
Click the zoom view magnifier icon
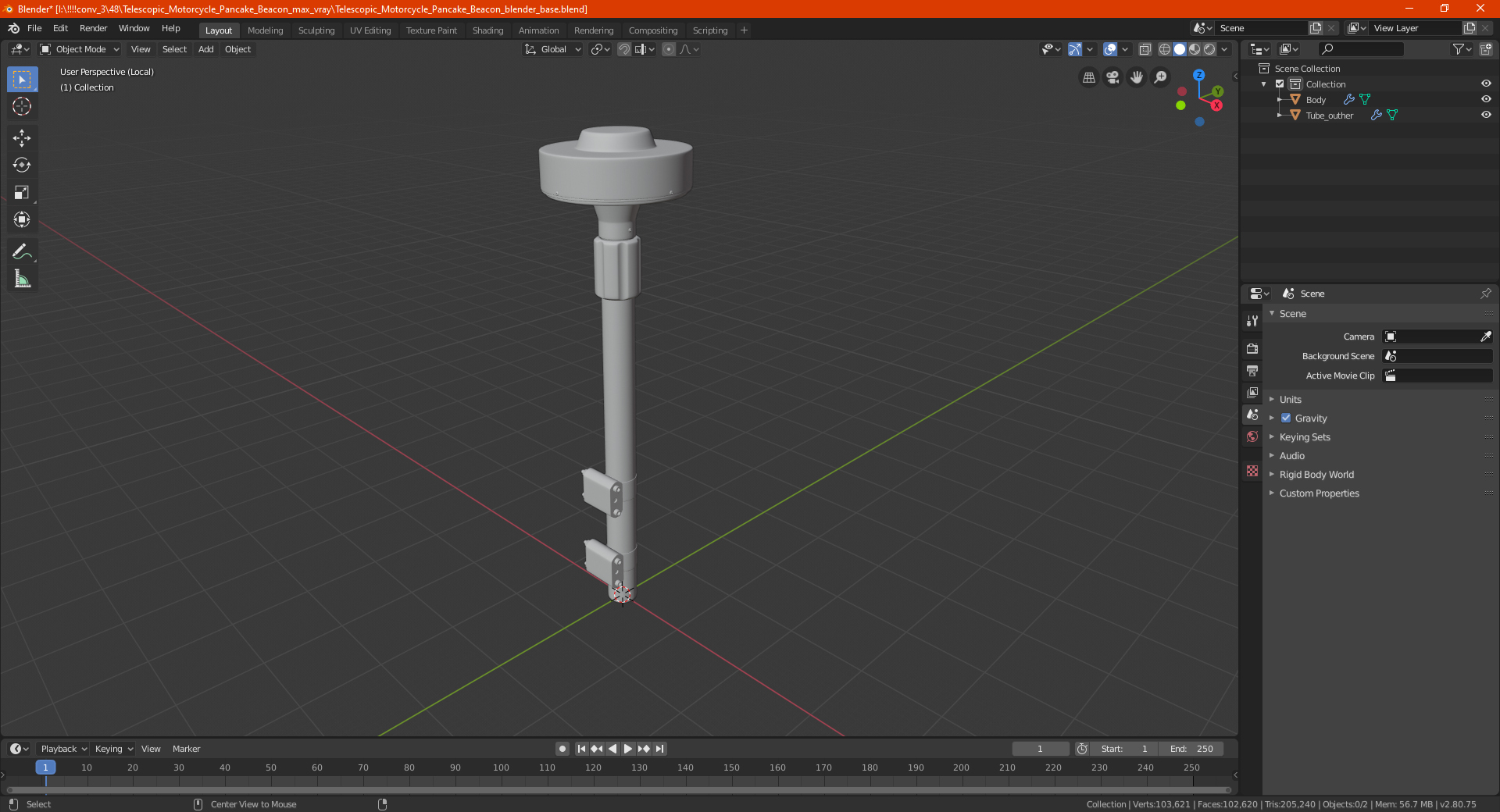(1161, 77)
